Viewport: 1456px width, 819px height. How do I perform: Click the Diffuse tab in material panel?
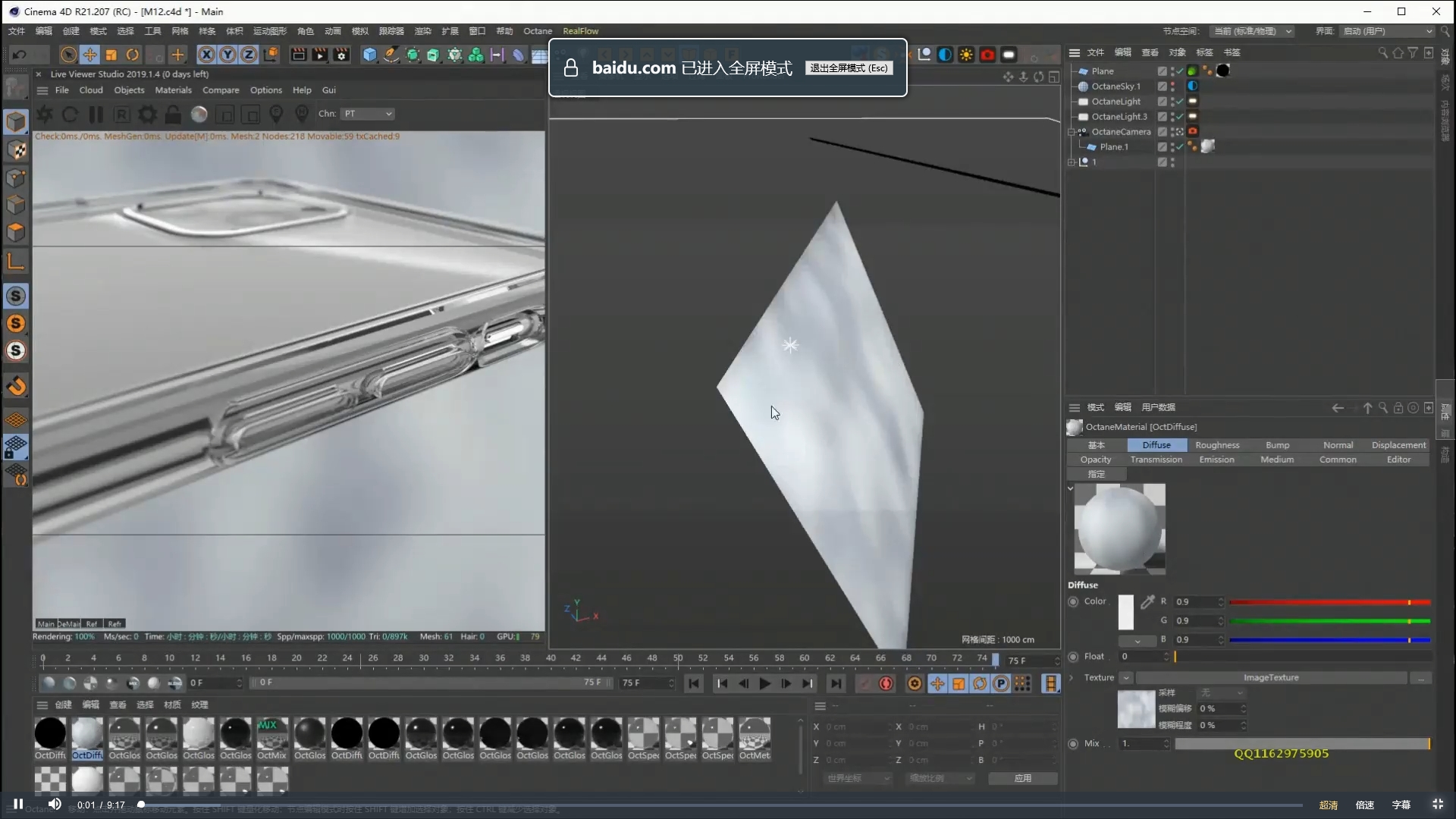(x=1156, y=444)
